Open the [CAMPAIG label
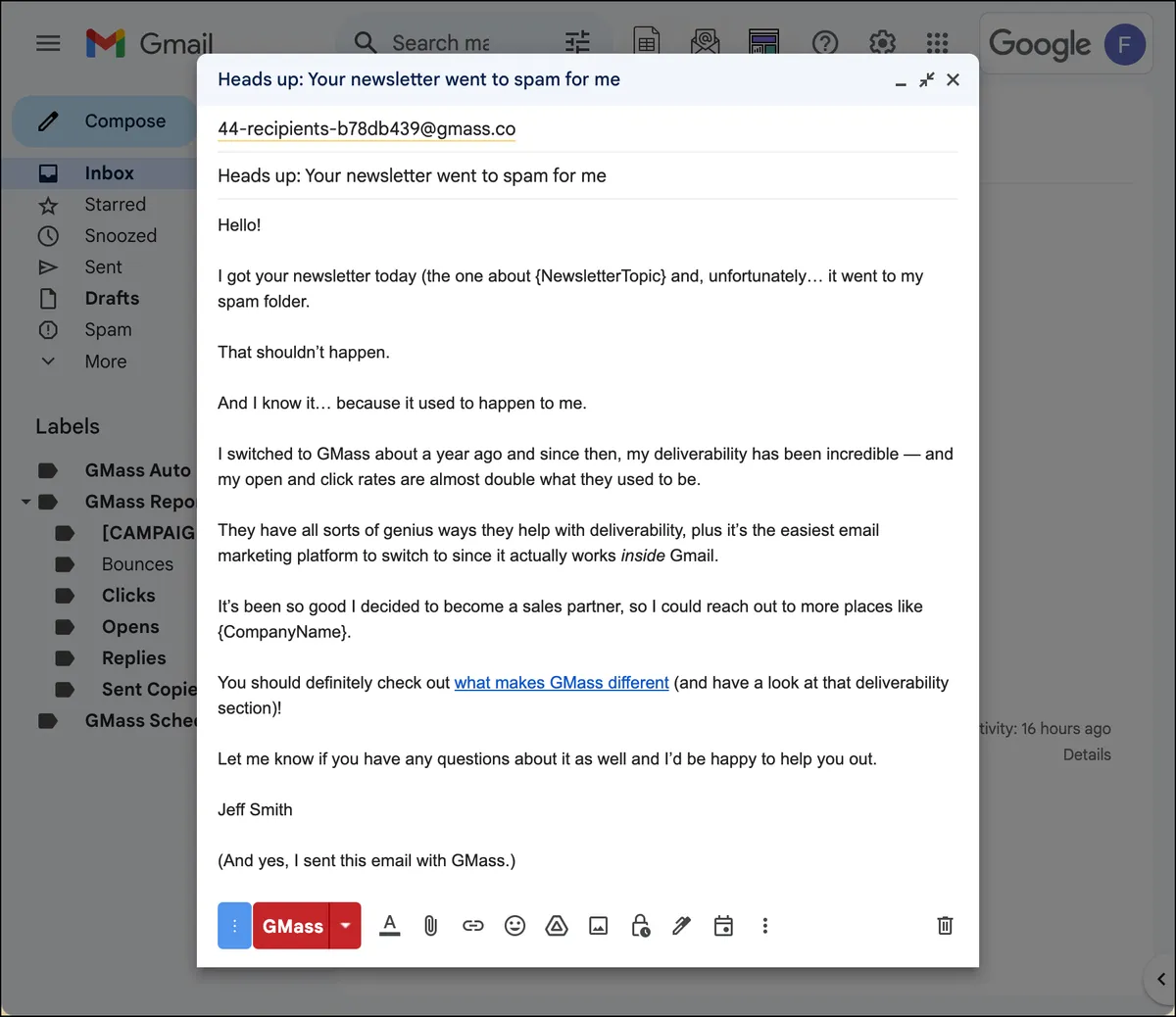The width and height of the screenshot is (1176, 1017). (x=148, y=533)
